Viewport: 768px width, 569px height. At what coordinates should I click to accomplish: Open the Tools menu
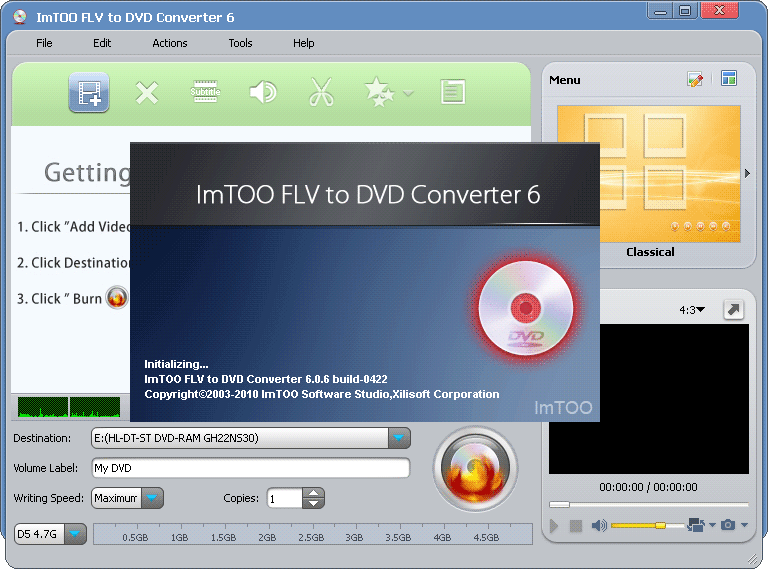pos(240,43)
